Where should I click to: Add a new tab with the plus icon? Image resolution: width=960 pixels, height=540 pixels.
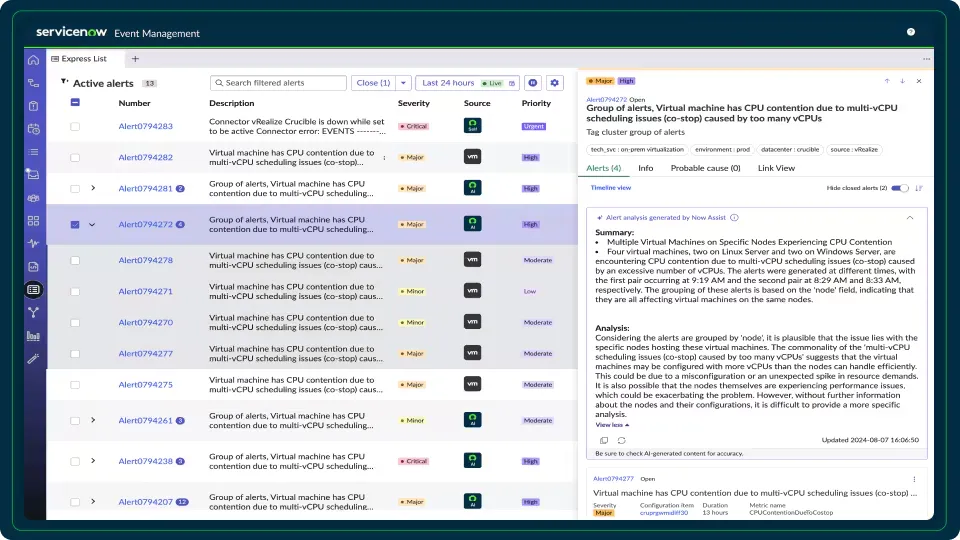(x=135, y=59)
